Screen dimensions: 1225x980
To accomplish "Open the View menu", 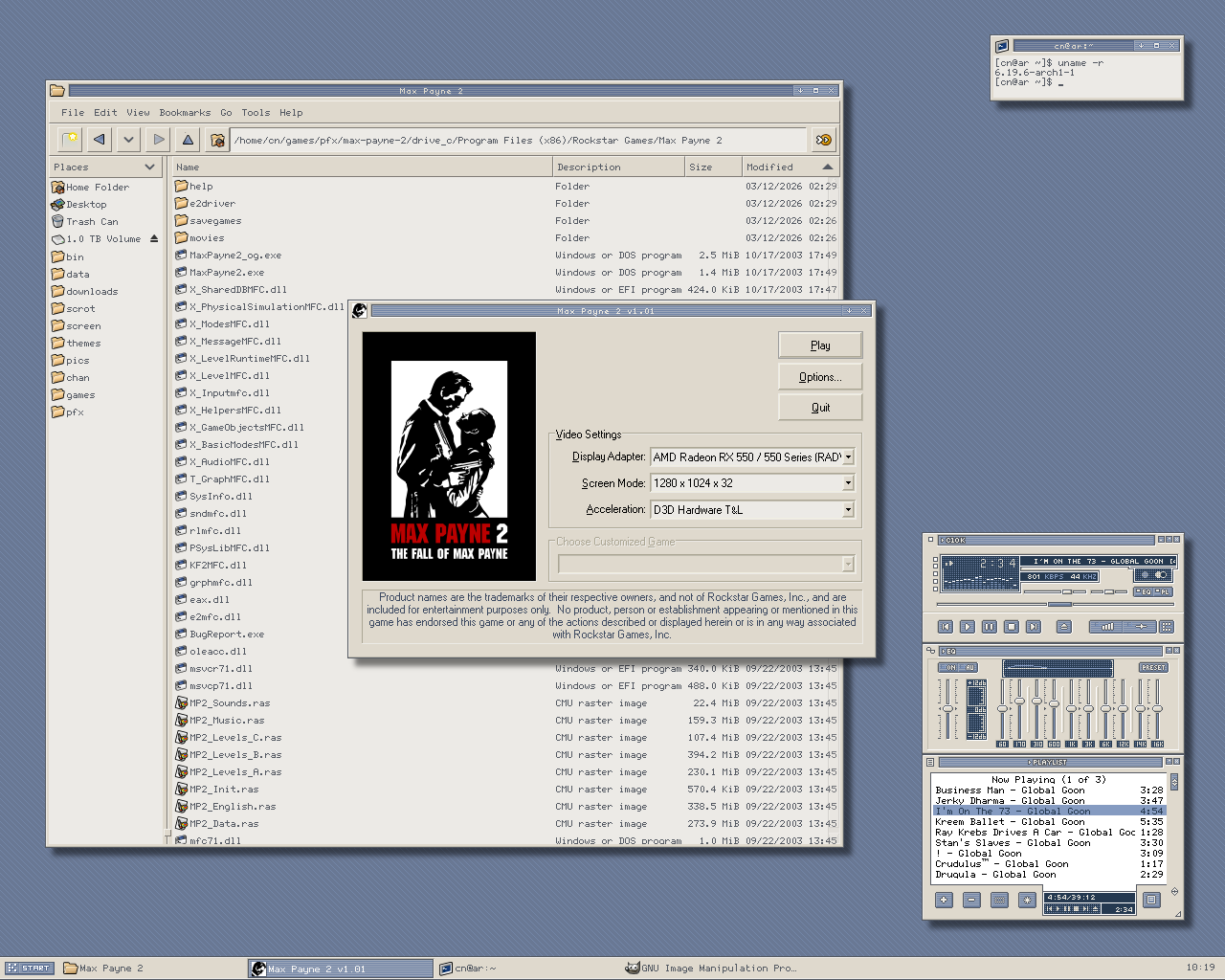I will pyautogui.click(x=138, y=113).
